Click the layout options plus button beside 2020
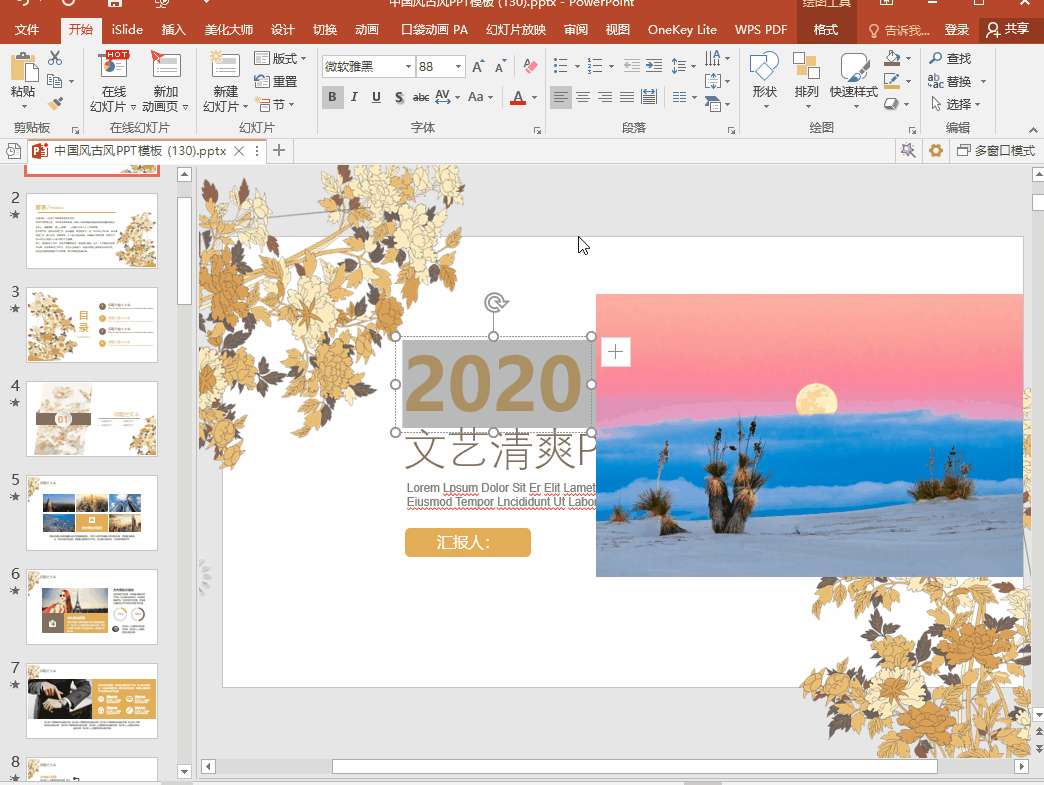This screenshot has width=1044, height=785. click(615, 352)
